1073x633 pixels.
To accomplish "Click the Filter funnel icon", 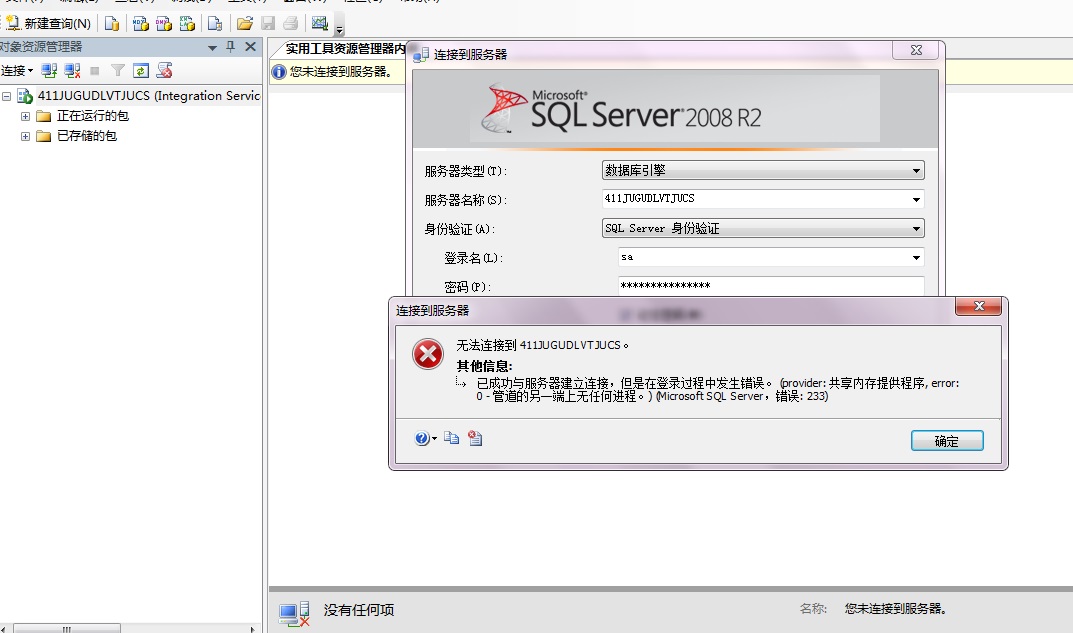I will pos(118,70).
